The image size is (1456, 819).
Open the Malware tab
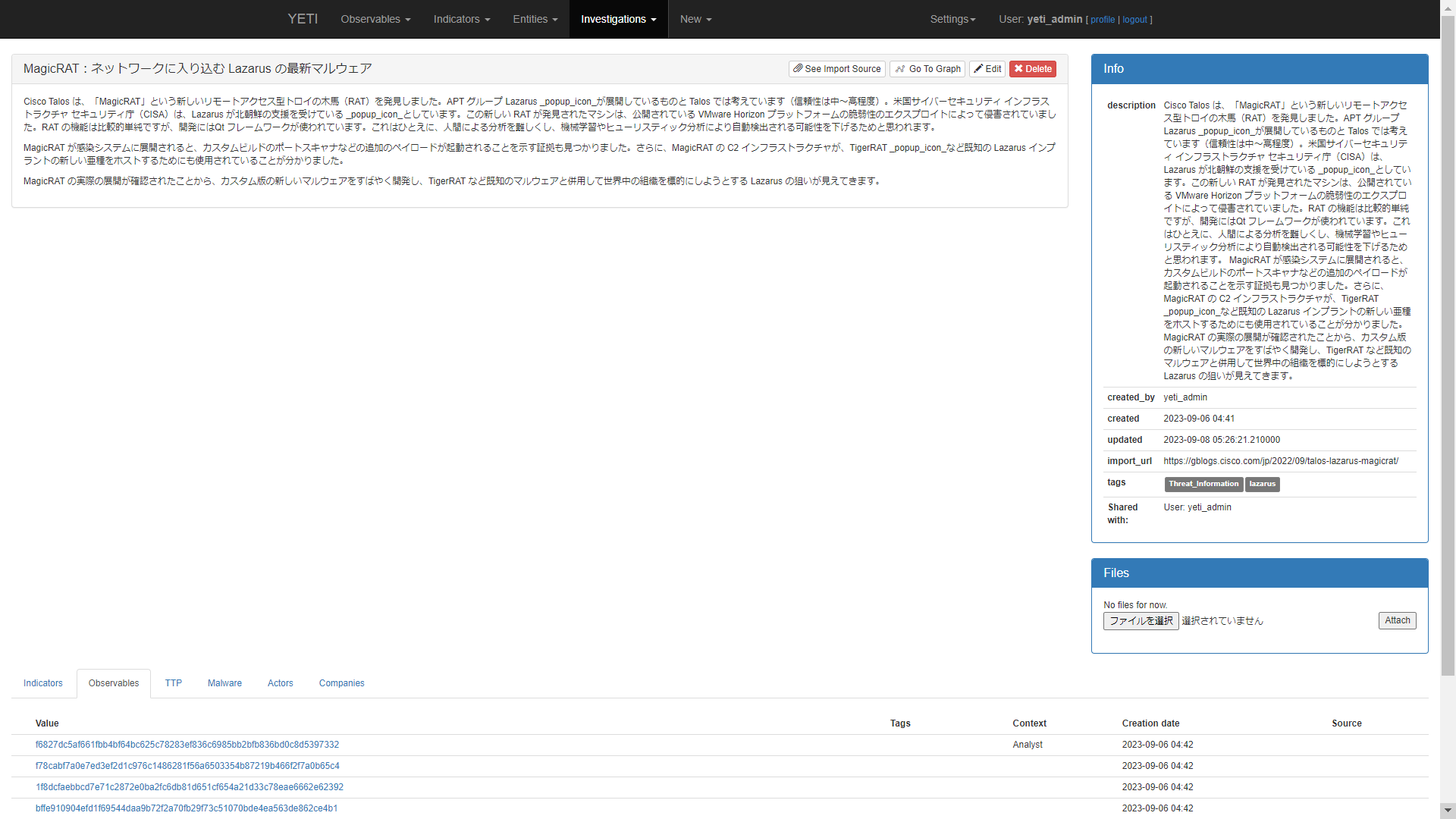224,683
